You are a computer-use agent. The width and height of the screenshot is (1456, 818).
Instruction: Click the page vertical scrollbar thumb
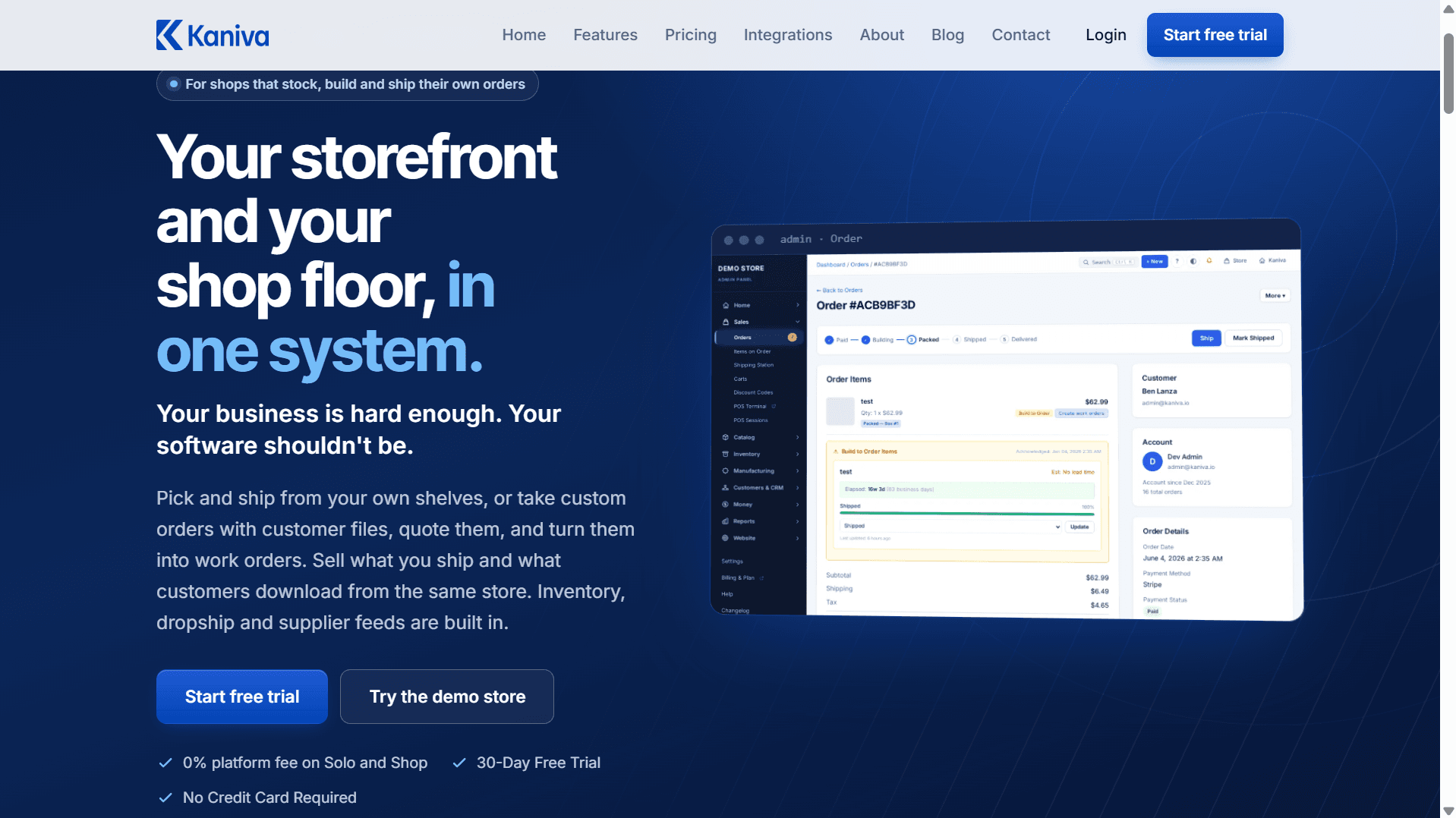point(1448,73)
